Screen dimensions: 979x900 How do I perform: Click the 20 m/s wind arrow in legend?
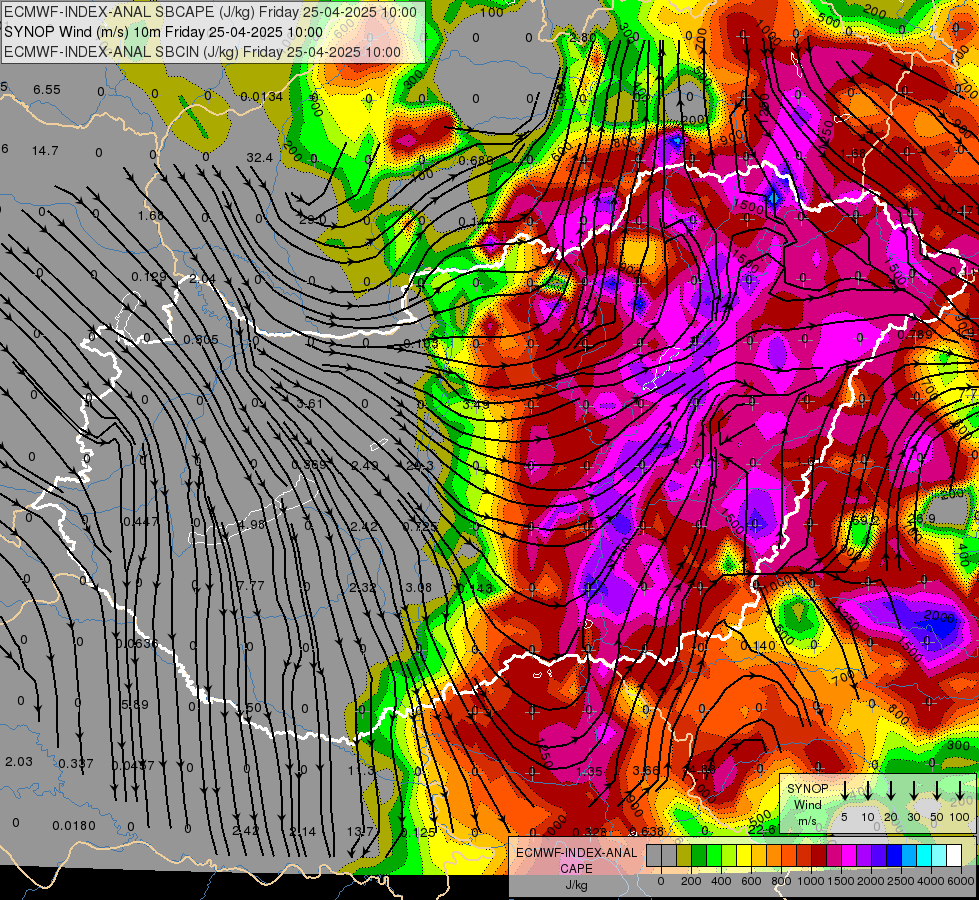pos(891,791)
